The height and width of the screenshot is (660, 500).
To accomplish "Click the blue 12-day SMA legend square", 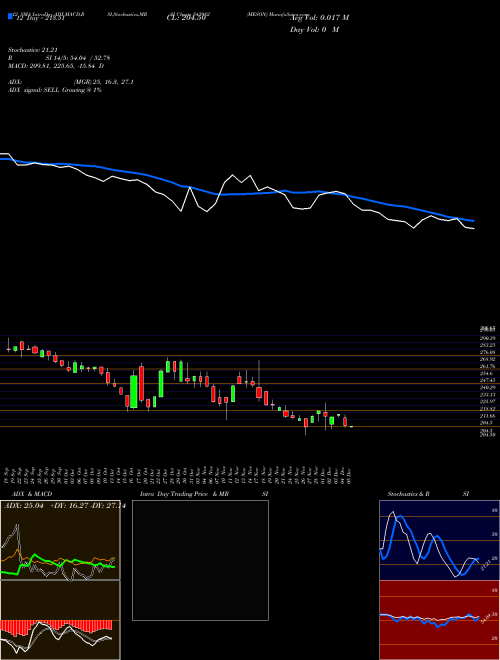I will [x=10, y=17].
